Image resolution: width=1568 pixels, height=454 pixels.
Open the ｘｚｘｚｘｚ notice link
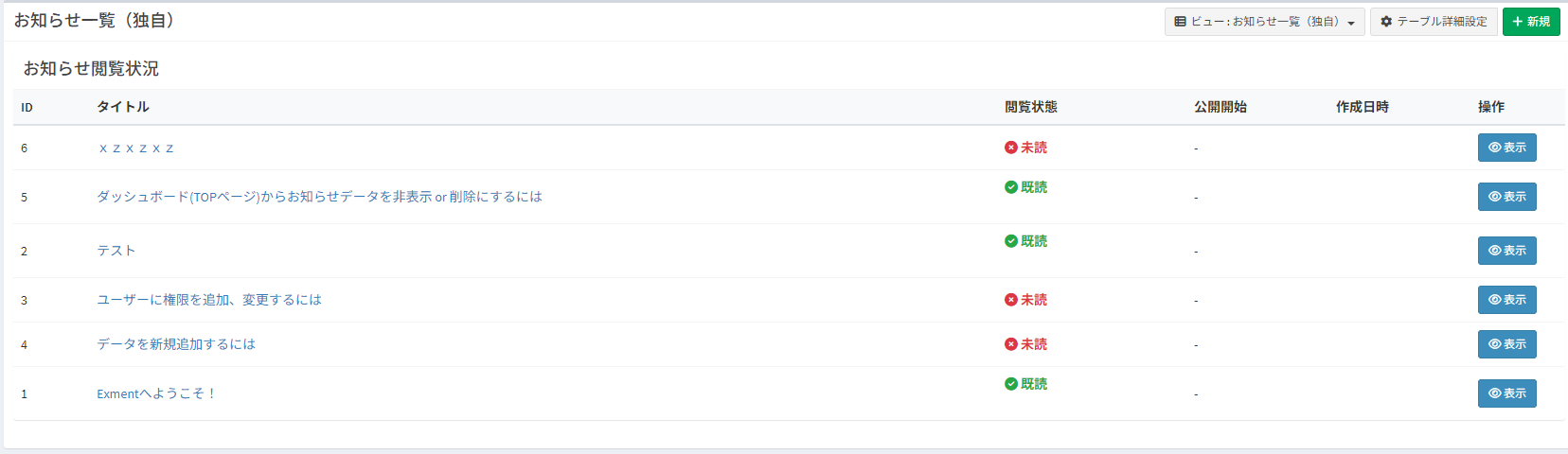coord(136,148)
